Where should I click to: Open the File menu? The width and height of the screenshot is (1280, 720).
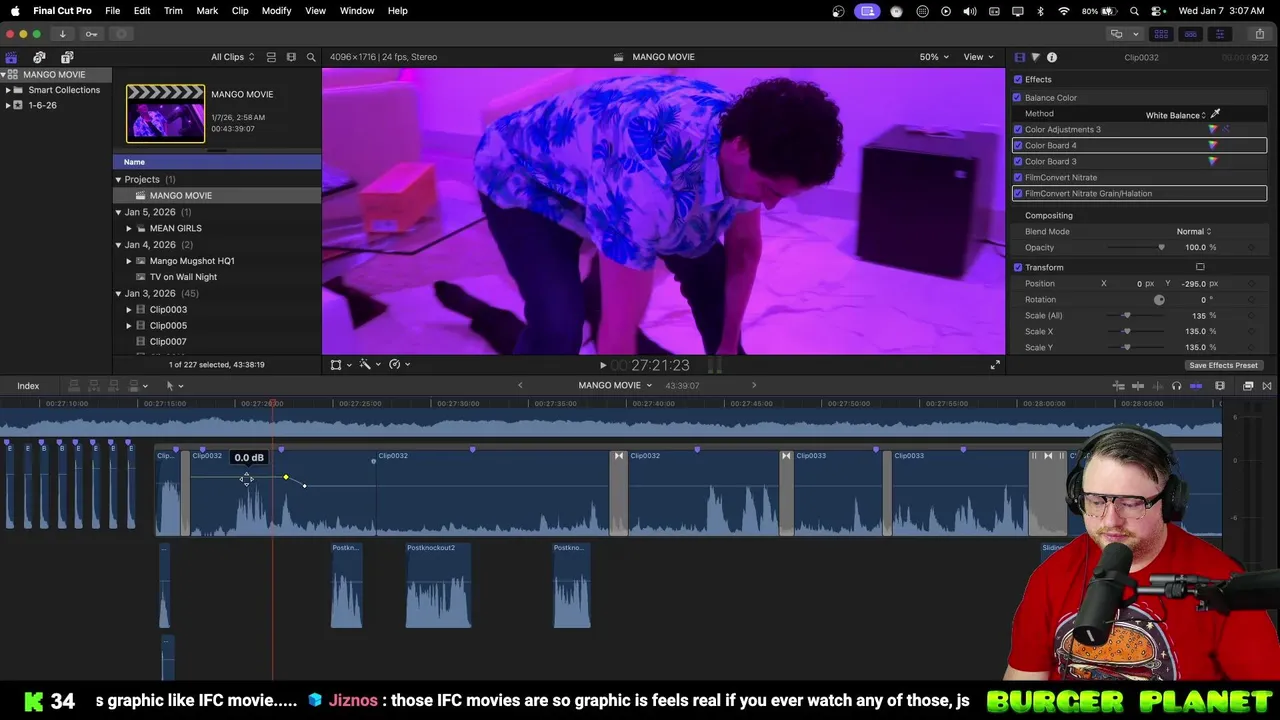tap(113, 11)
